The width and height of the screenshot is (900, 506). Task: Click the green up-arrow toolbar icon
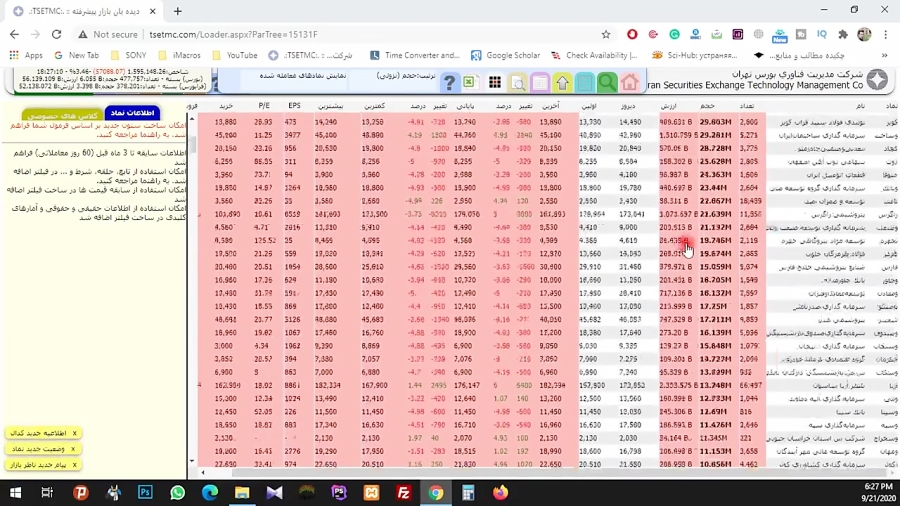click(562, 83)
